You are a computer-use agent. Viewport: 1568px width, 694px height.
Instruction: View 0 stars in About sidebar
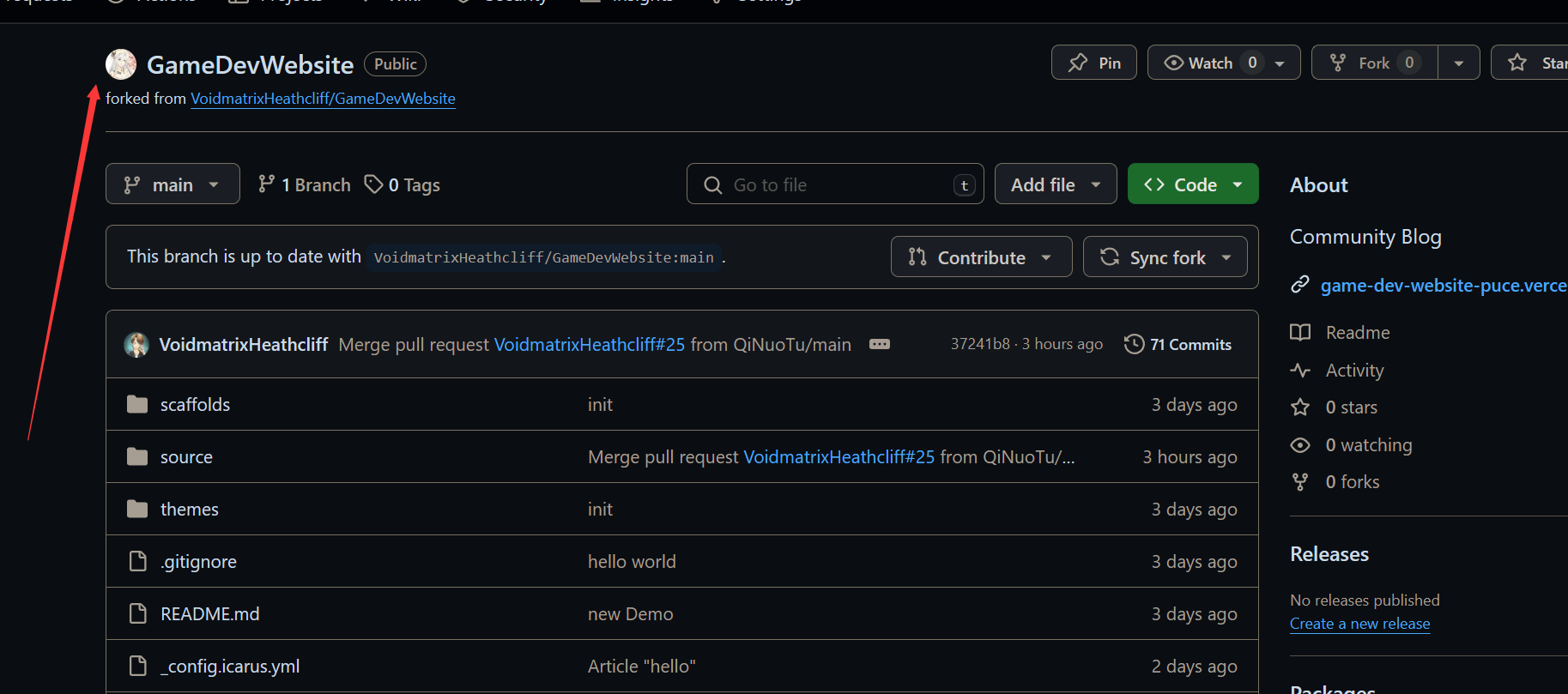click(1351, 407)
